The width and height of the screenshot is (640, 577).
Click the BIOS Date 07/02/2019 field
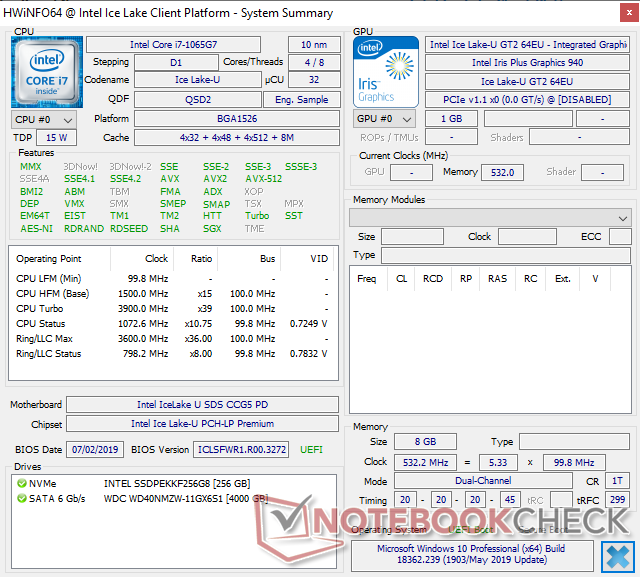point(95,450)
